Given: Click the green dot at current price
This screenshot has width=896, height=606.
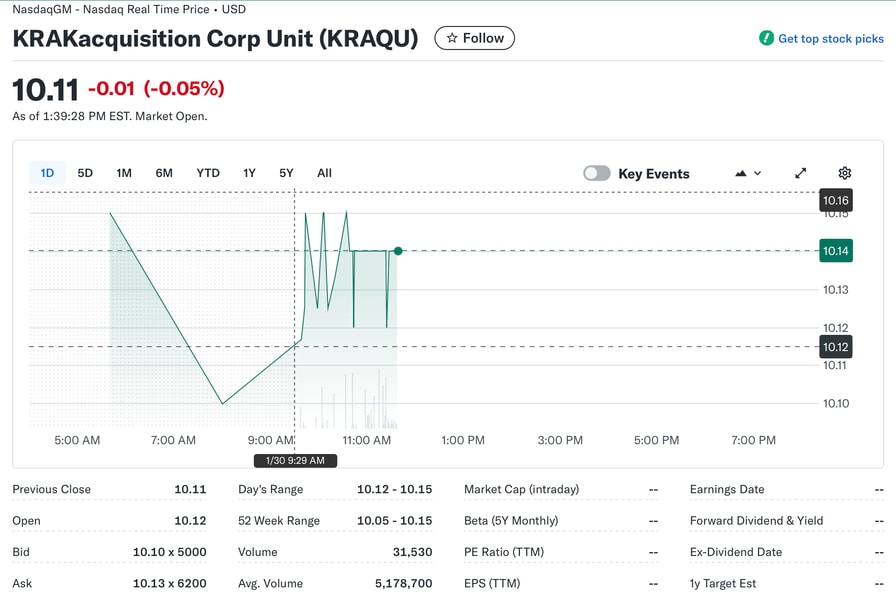Looking at the screenshot, I should (398, 251).
